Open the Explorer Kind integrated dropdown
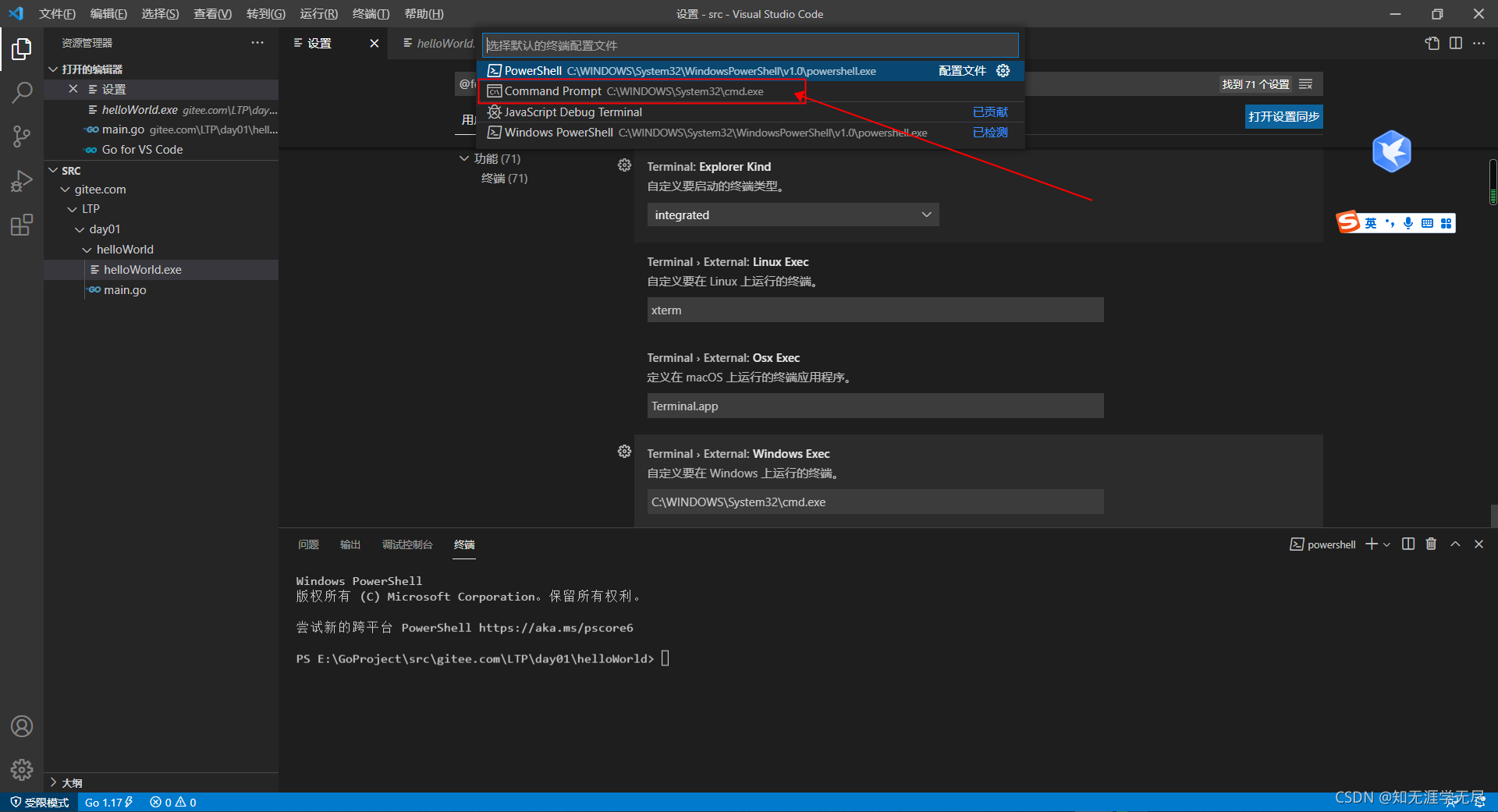Image resolution: width=1498 pixels, height=812 pixels. tap(793, 215)
